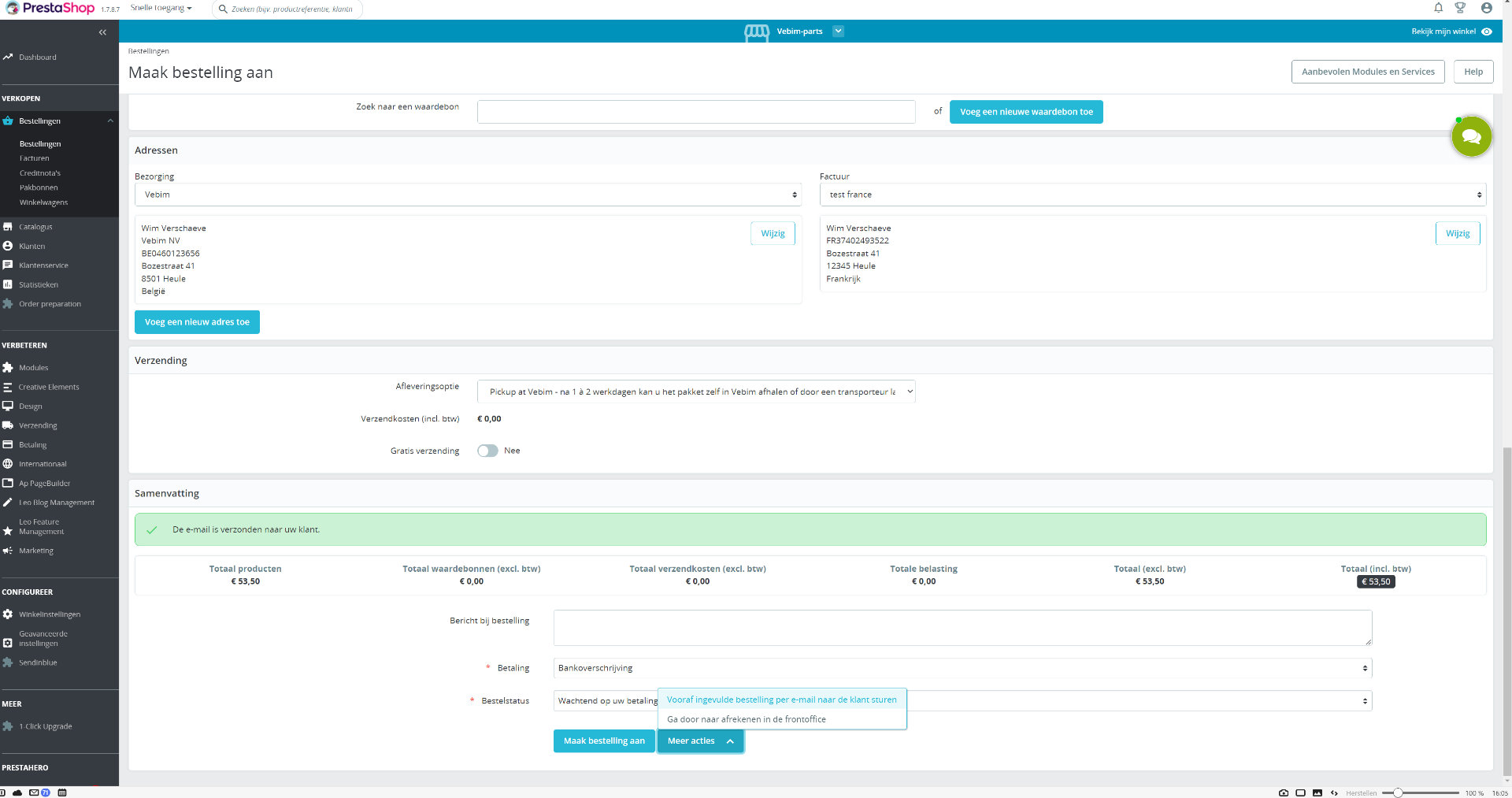This screenshot has height=798, width=1512.
Task: Click the Catalogus store icon
Action: tap(8, 227)
